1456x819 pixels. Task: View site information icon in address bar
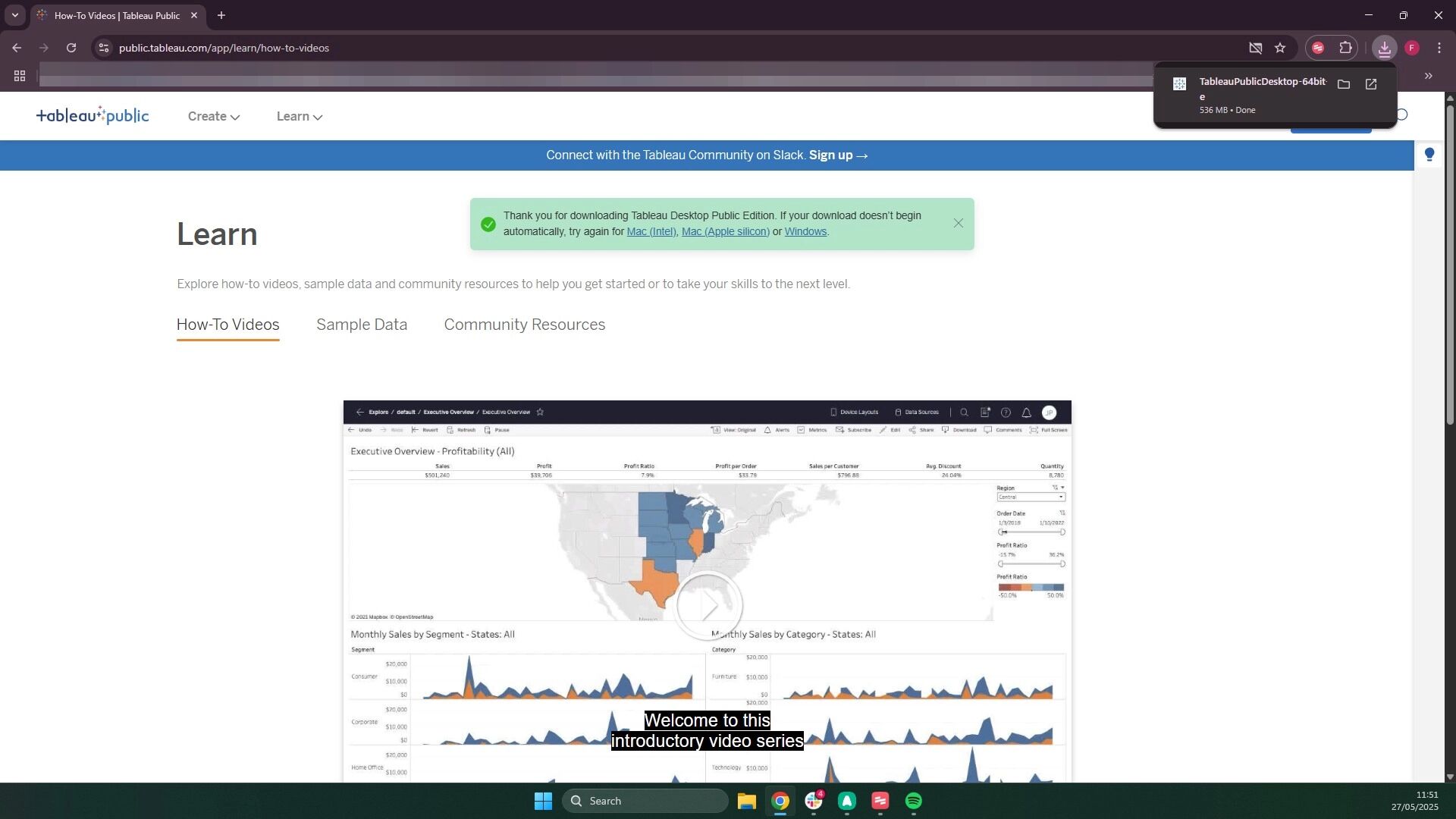[x=104, y=48]
